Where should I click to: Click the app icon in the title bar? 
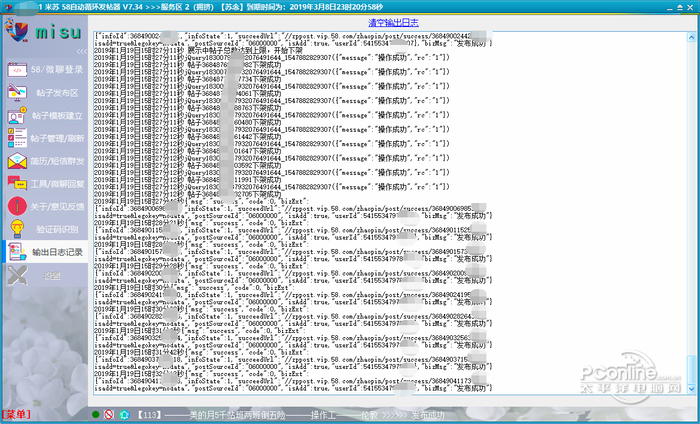8,7
